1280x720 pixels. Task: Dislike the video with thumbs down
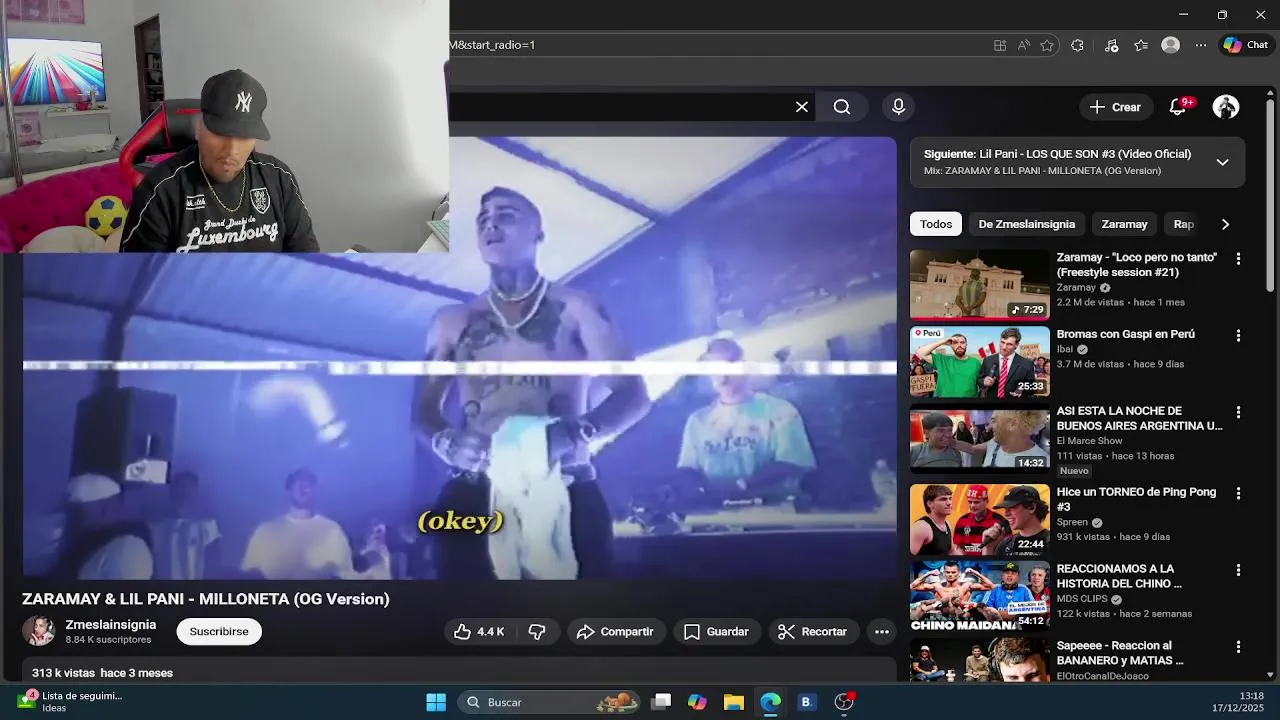pyautogui.click(x=537, y=632)
